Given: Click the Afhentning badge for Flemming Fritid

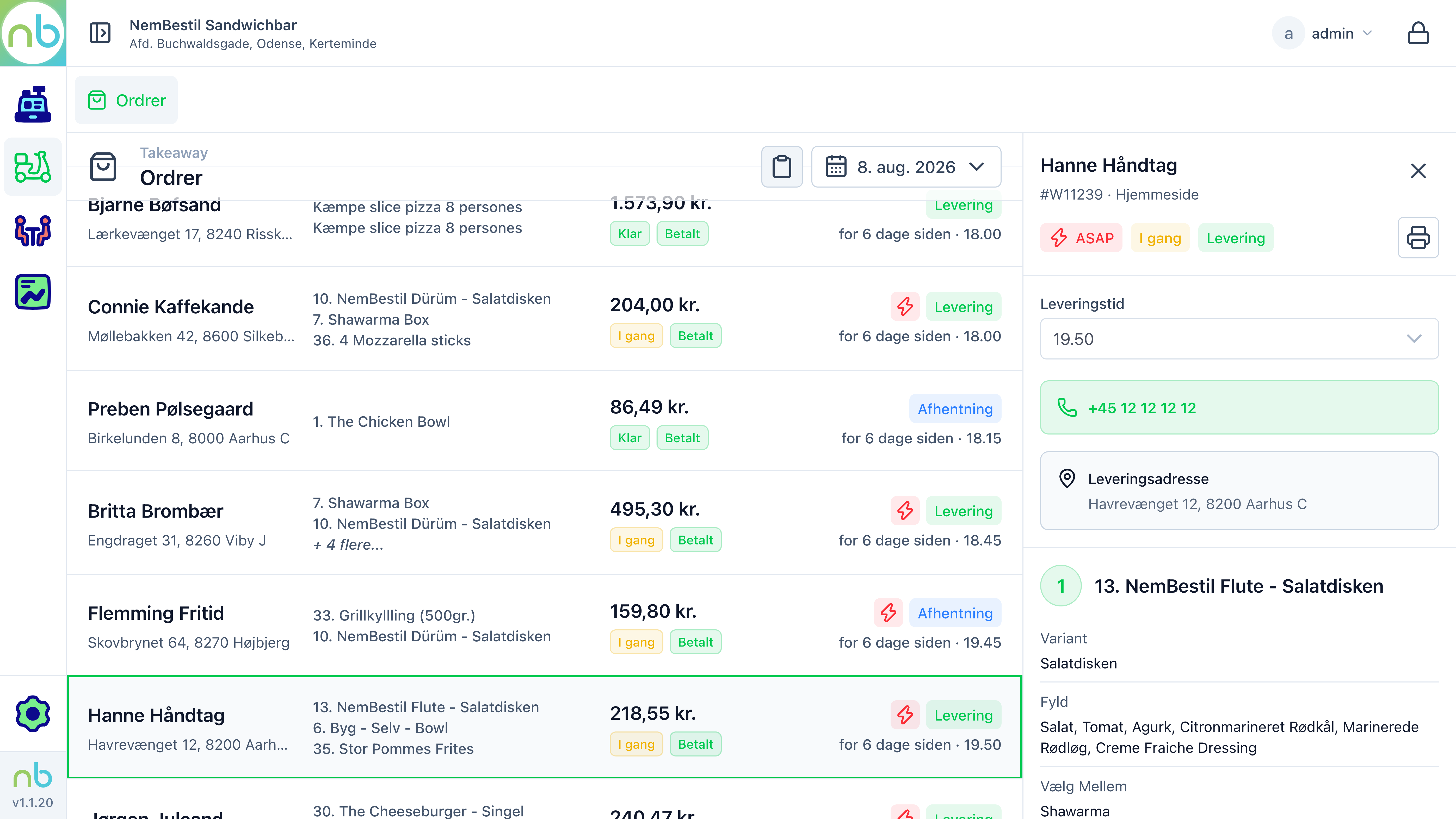Looking at the screenshot, I should click(955, 613).
